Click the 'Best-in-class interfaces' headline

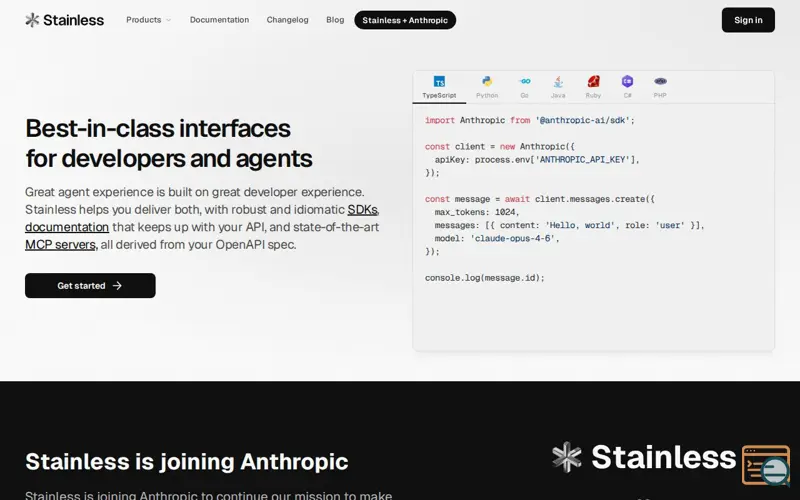pos(158,128)
